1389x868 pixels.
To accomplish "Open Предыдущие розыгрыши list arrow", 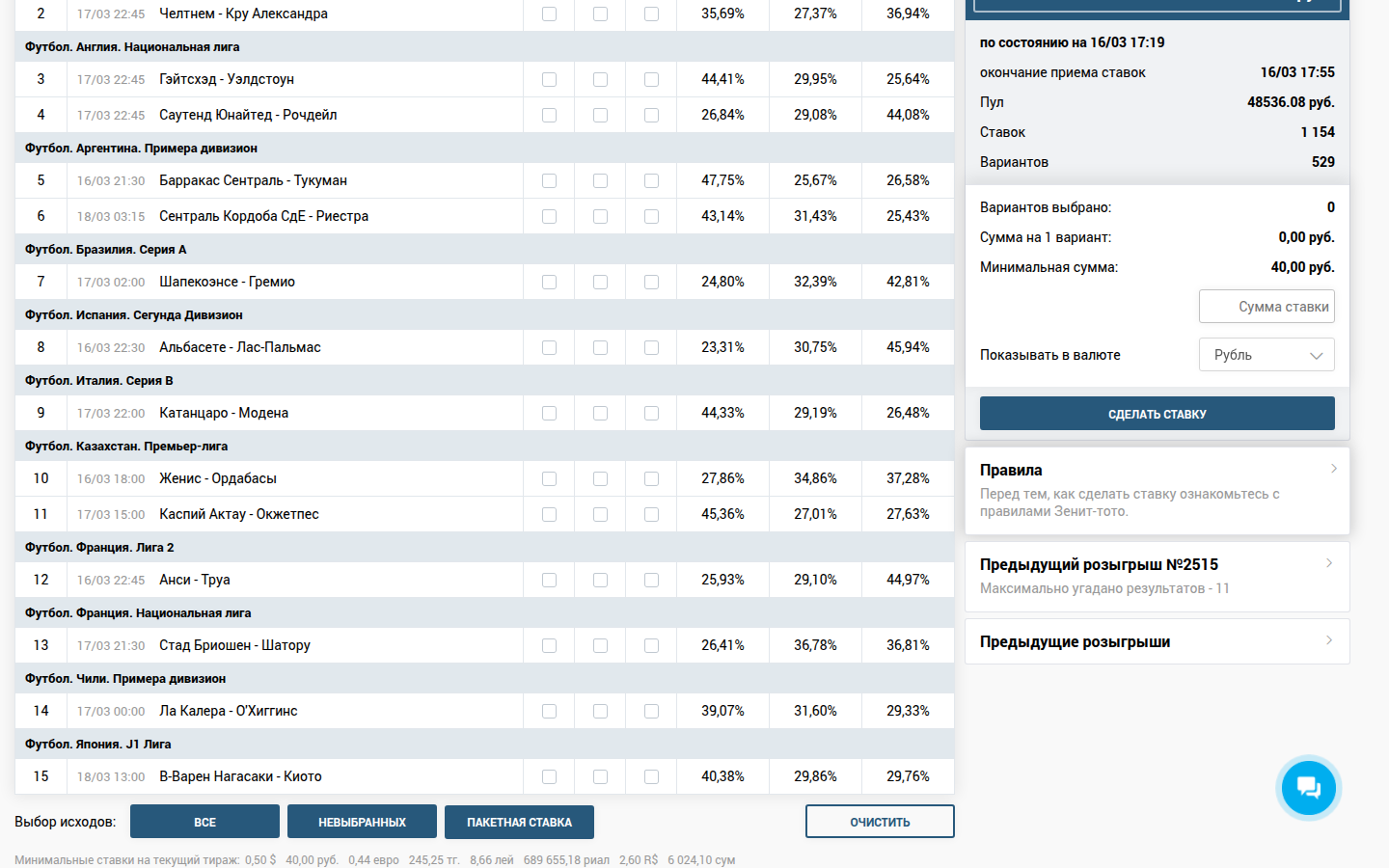I will pyautogui.click(x=1329, y=640).
